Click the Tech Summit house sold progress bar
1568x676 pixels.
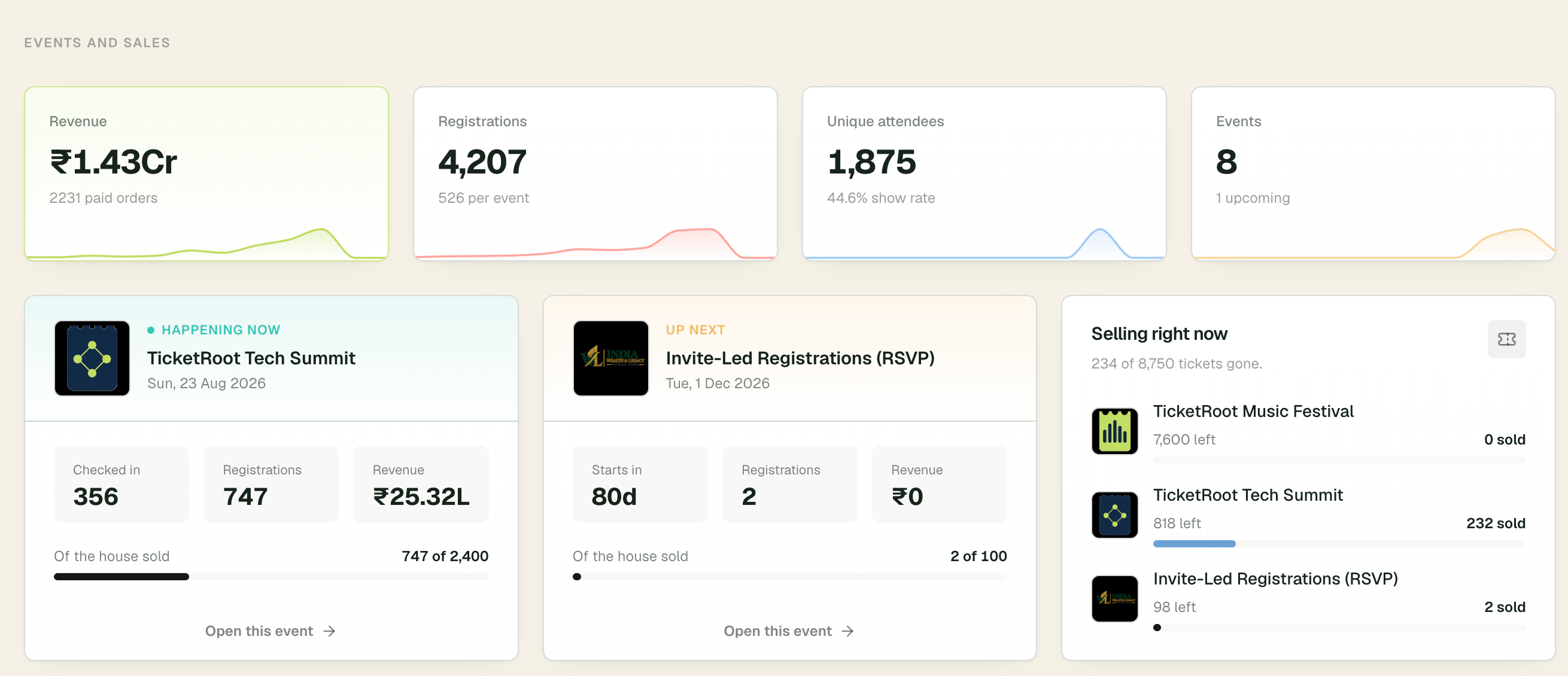(271, 577)
